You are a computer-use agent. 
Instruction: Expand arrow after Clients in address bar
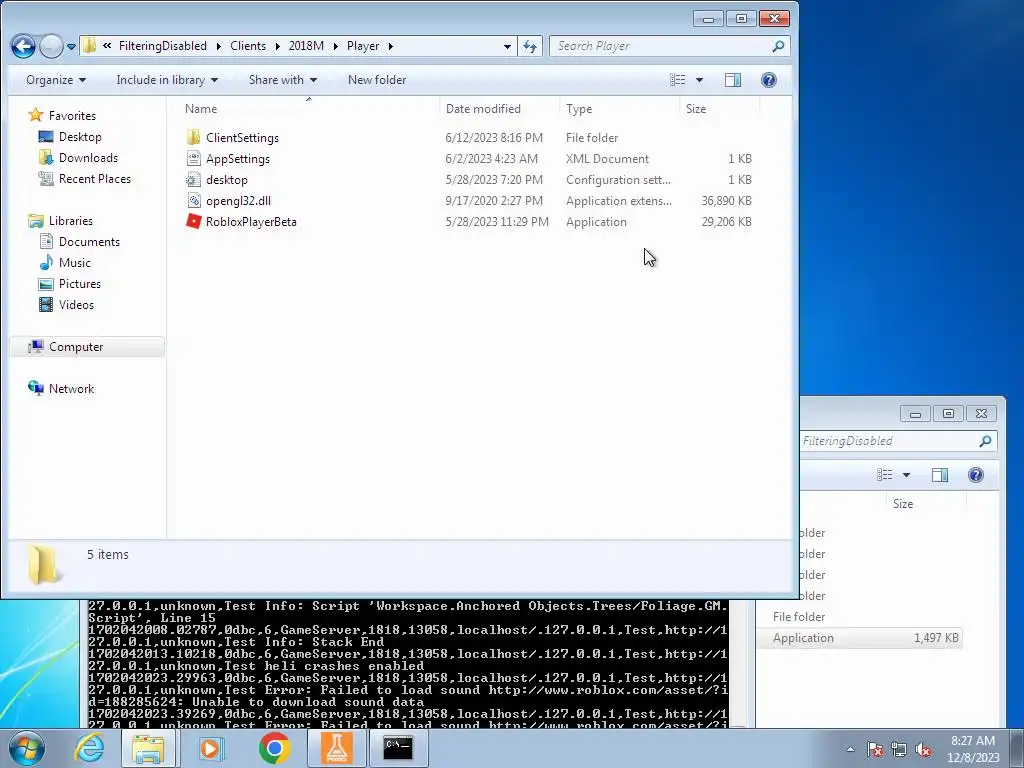pos(277,46)
